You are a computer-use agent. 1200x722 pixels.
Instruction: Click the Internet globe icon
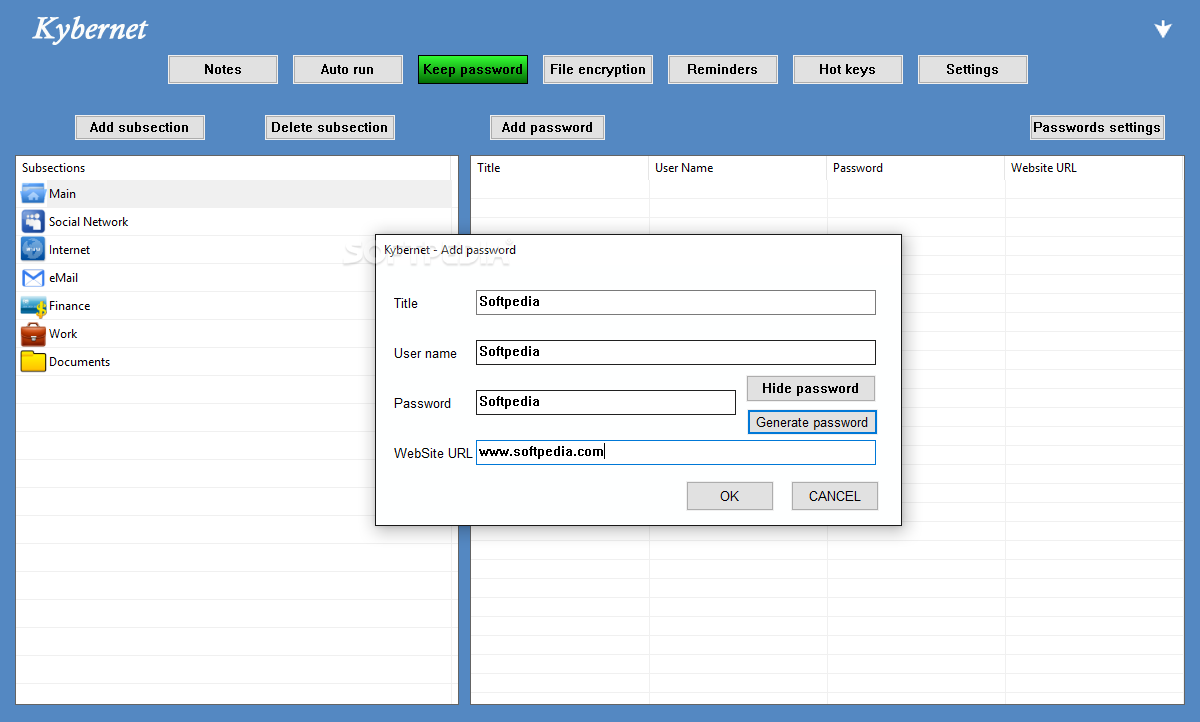click(33, 250)
